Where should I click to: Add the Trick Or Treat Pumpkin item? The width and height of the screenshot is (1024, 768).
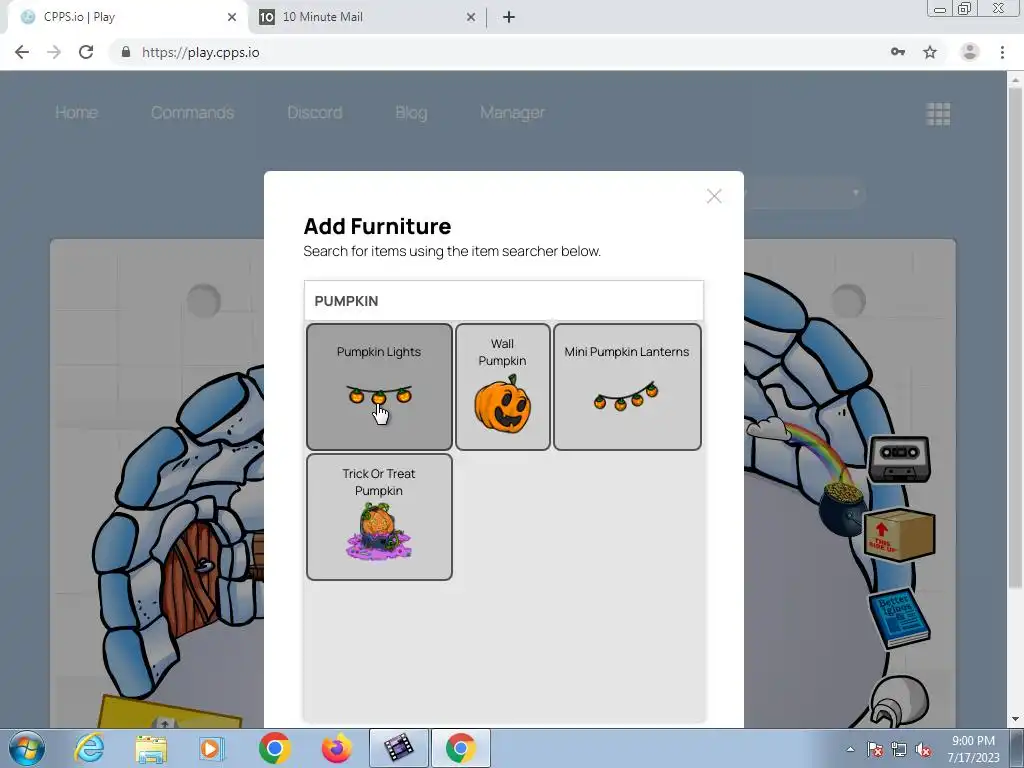379,517
